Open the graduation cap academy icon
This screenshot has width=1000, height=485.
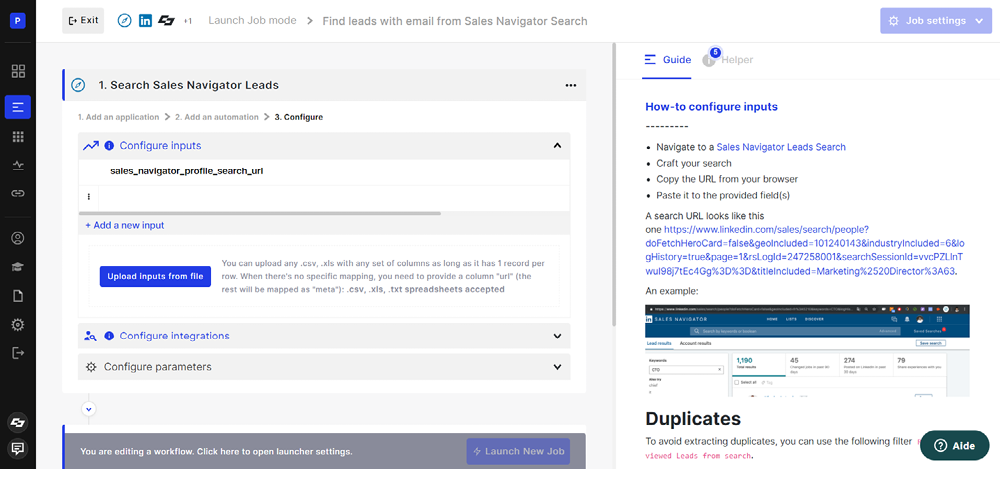tap(18, 267)
